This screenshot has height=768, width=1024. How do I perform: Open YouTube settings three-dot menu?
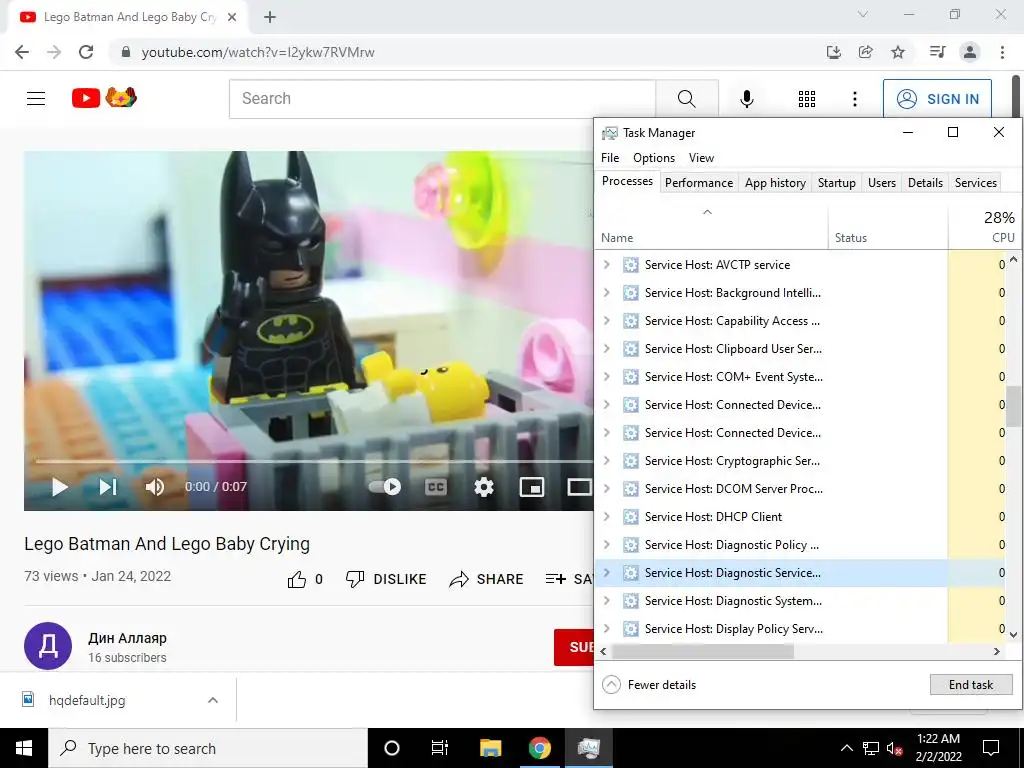[855, 99]
